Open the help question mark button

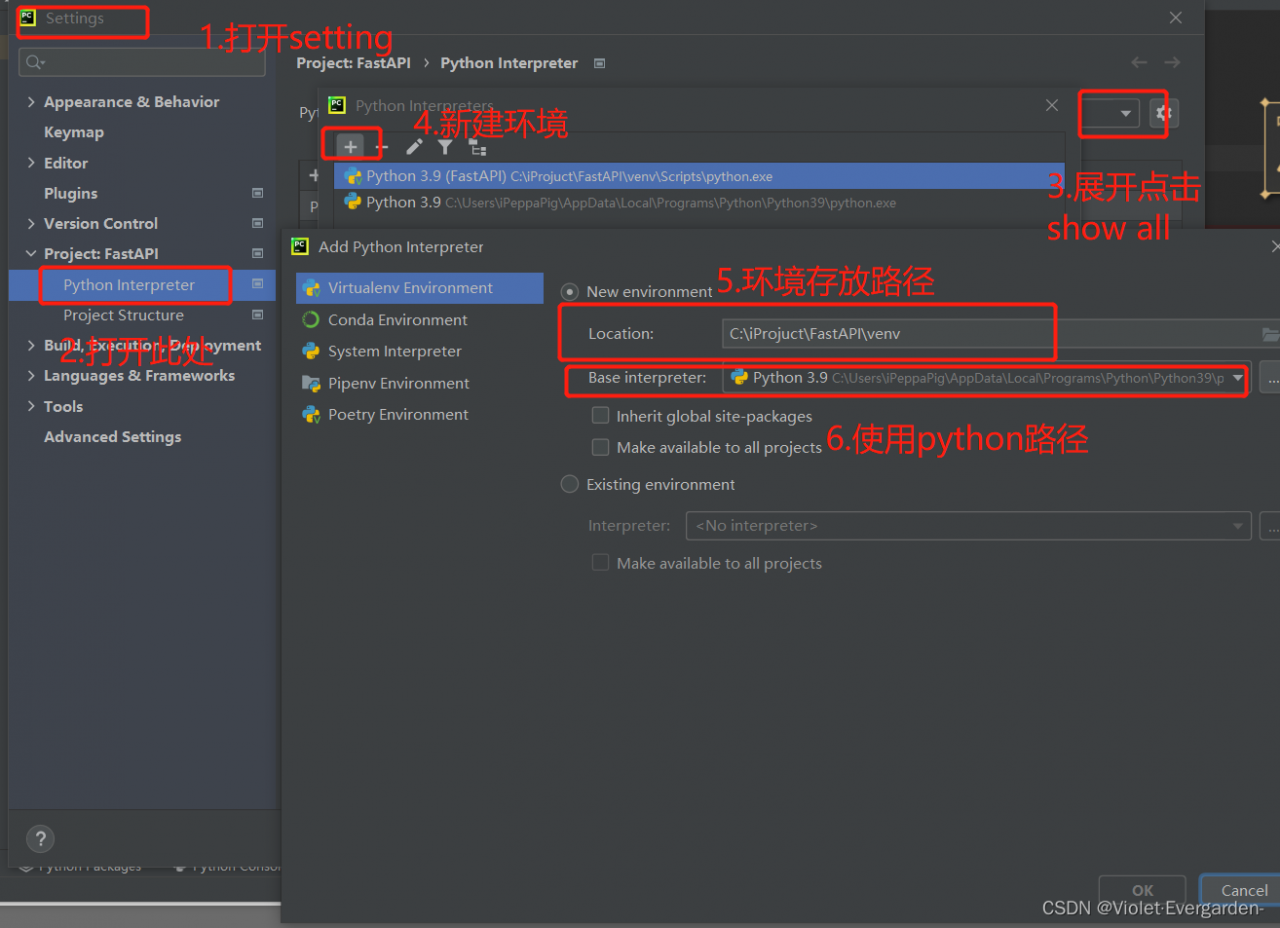(x=40, y=839)
